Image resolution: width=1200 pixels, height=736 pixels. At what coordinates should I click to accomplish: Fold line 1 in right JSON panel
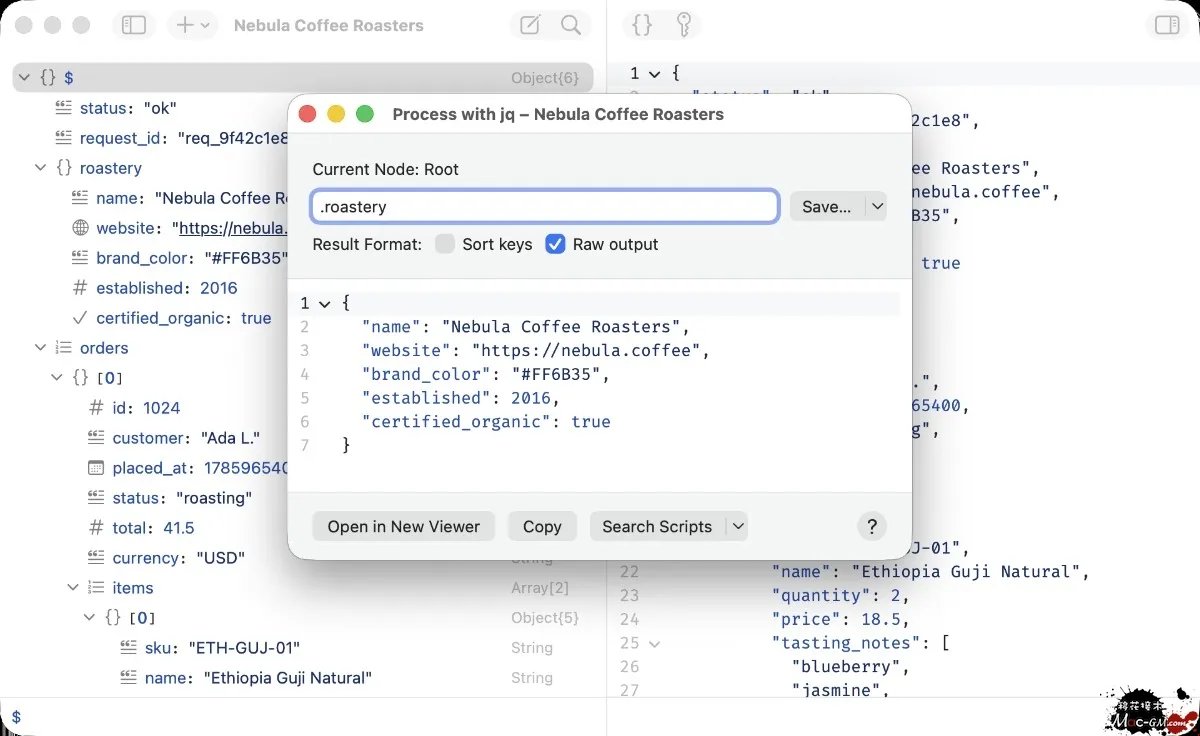coord(654,73)
